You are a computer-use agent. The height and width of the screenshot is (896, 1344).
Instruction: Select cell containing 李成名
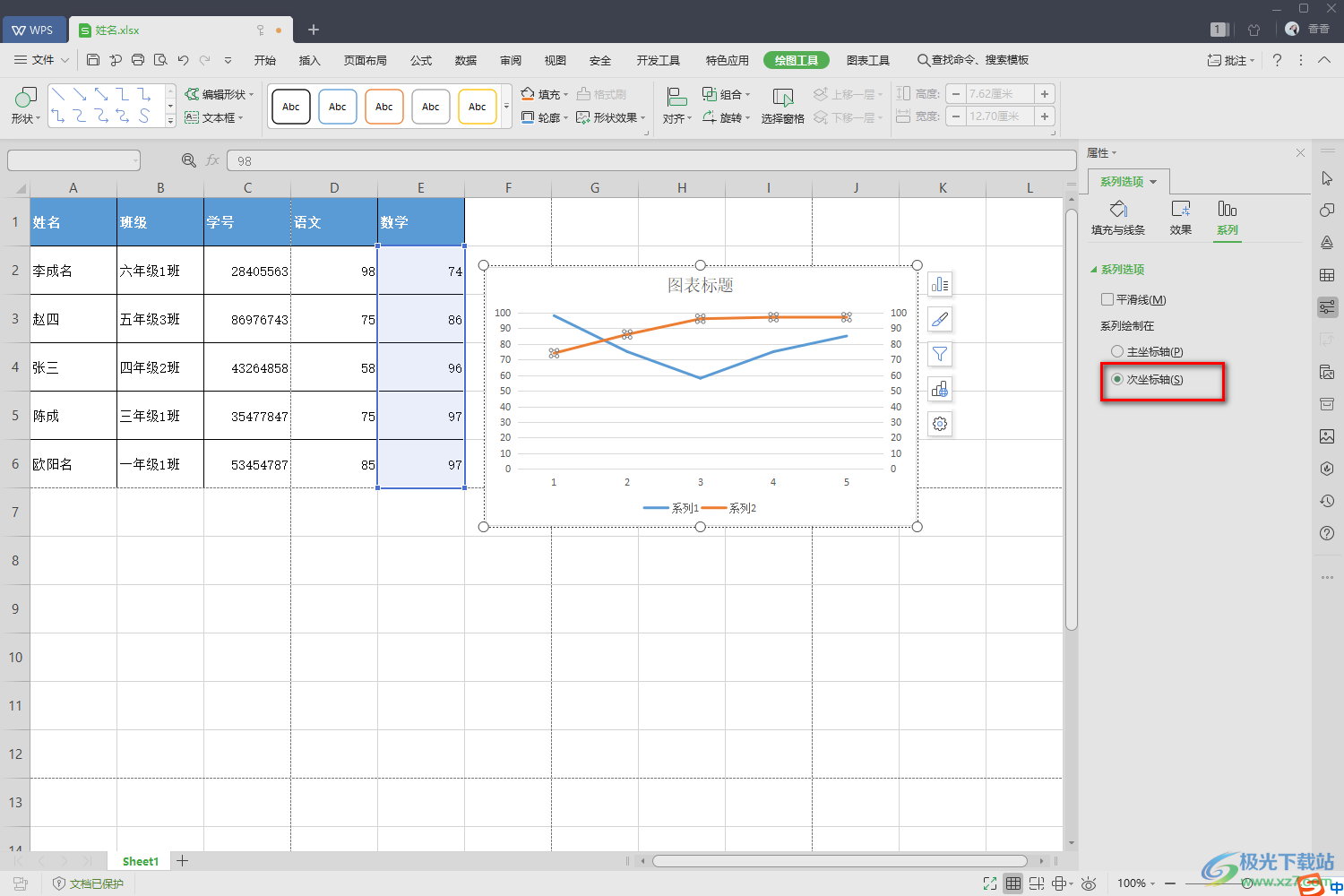[x=73, y=271]
